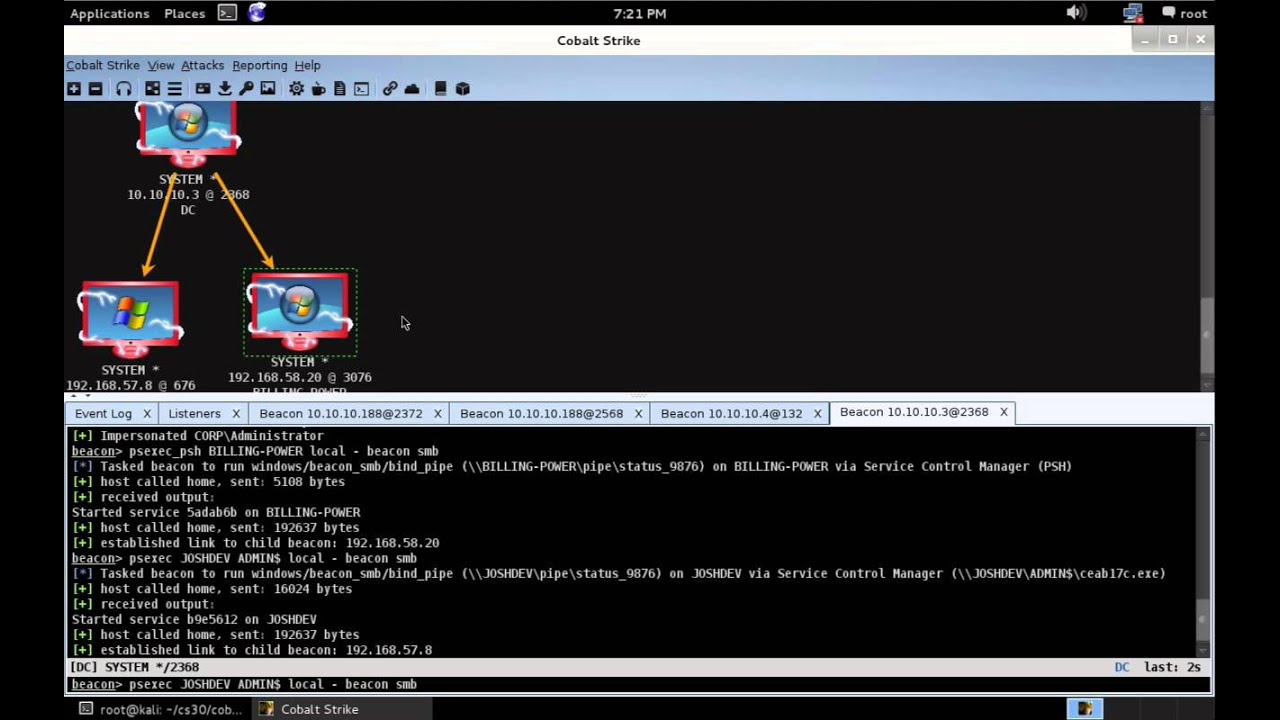Click the gear Windows executable generator icon
Viewport: 1280px width, 720px height.
(297, 89)
